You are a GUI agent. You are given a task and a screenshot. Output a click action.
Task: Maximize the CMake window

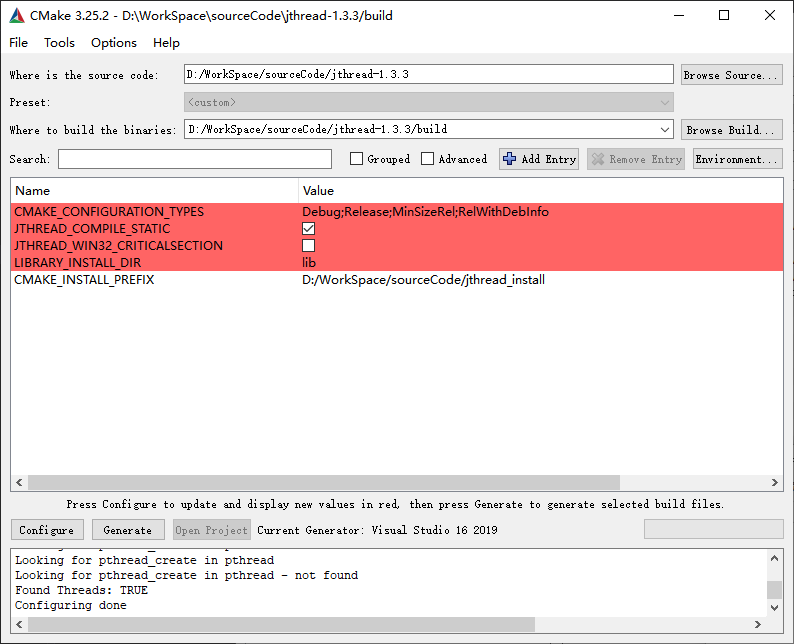(724, 16)
